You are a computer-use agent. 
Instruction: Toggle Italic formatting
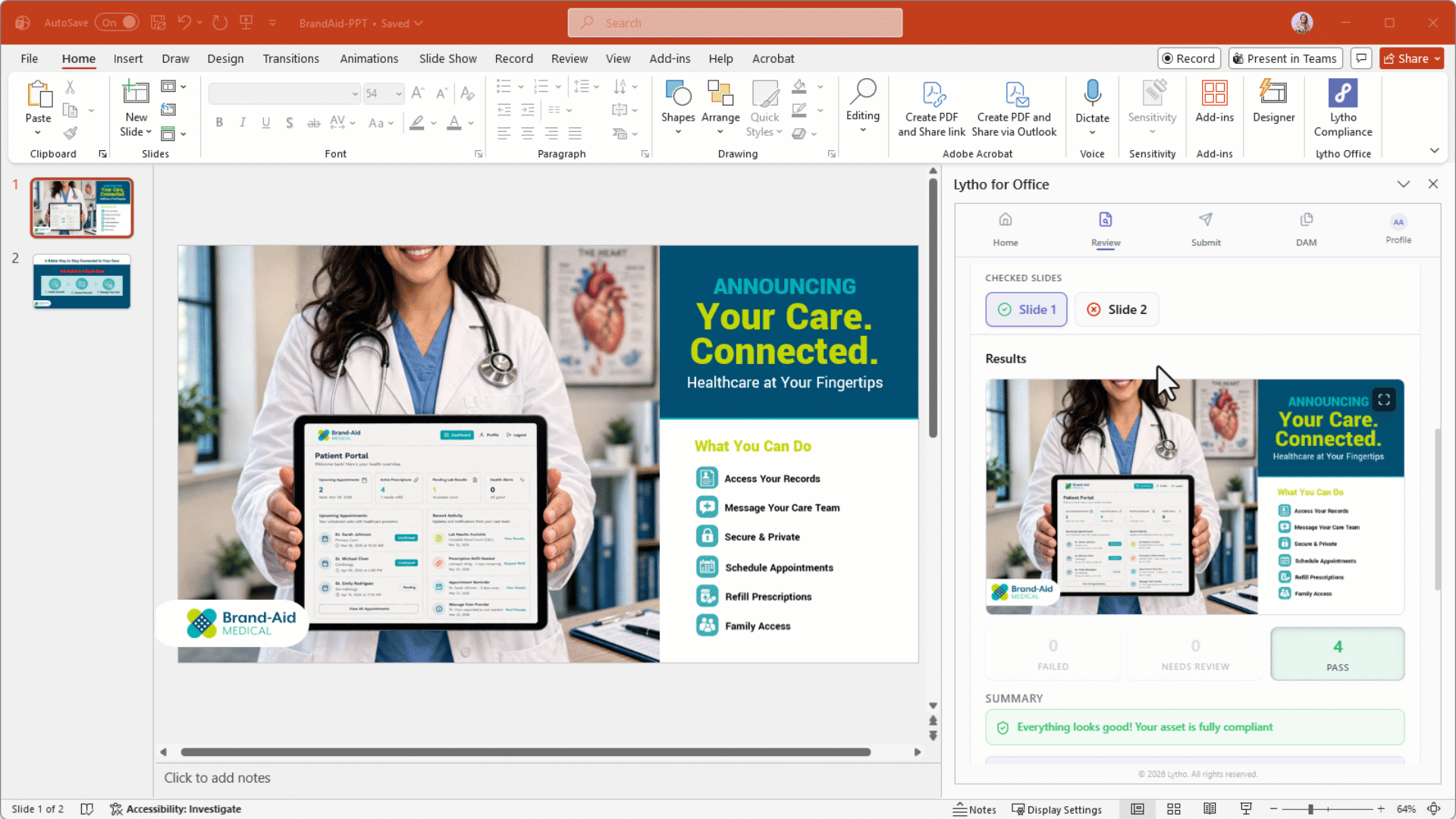[x=243, y=122]
